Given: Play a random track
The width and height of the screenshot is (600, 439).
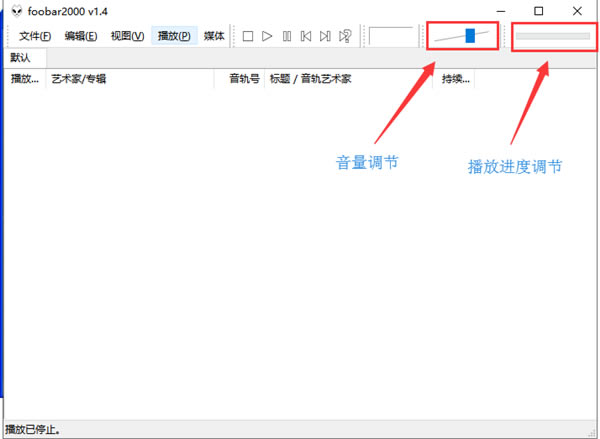Looking at the screenshot, I should pyautogui.click(x=345, y=36).
